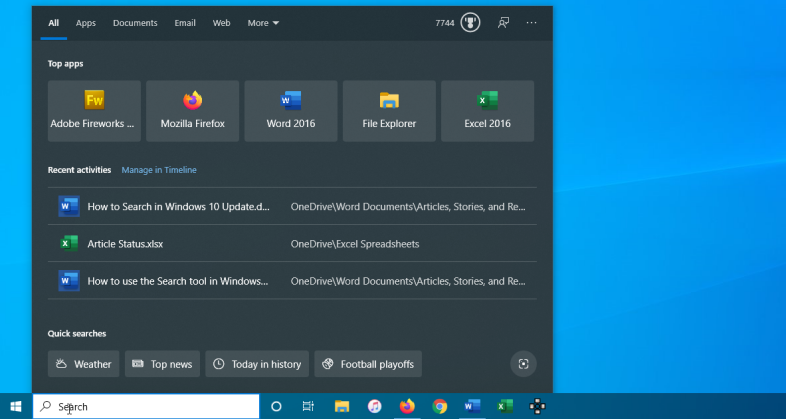Launch Excel 2016 from Top apps
Screen dimensions: 786x419
pos(487,111)
